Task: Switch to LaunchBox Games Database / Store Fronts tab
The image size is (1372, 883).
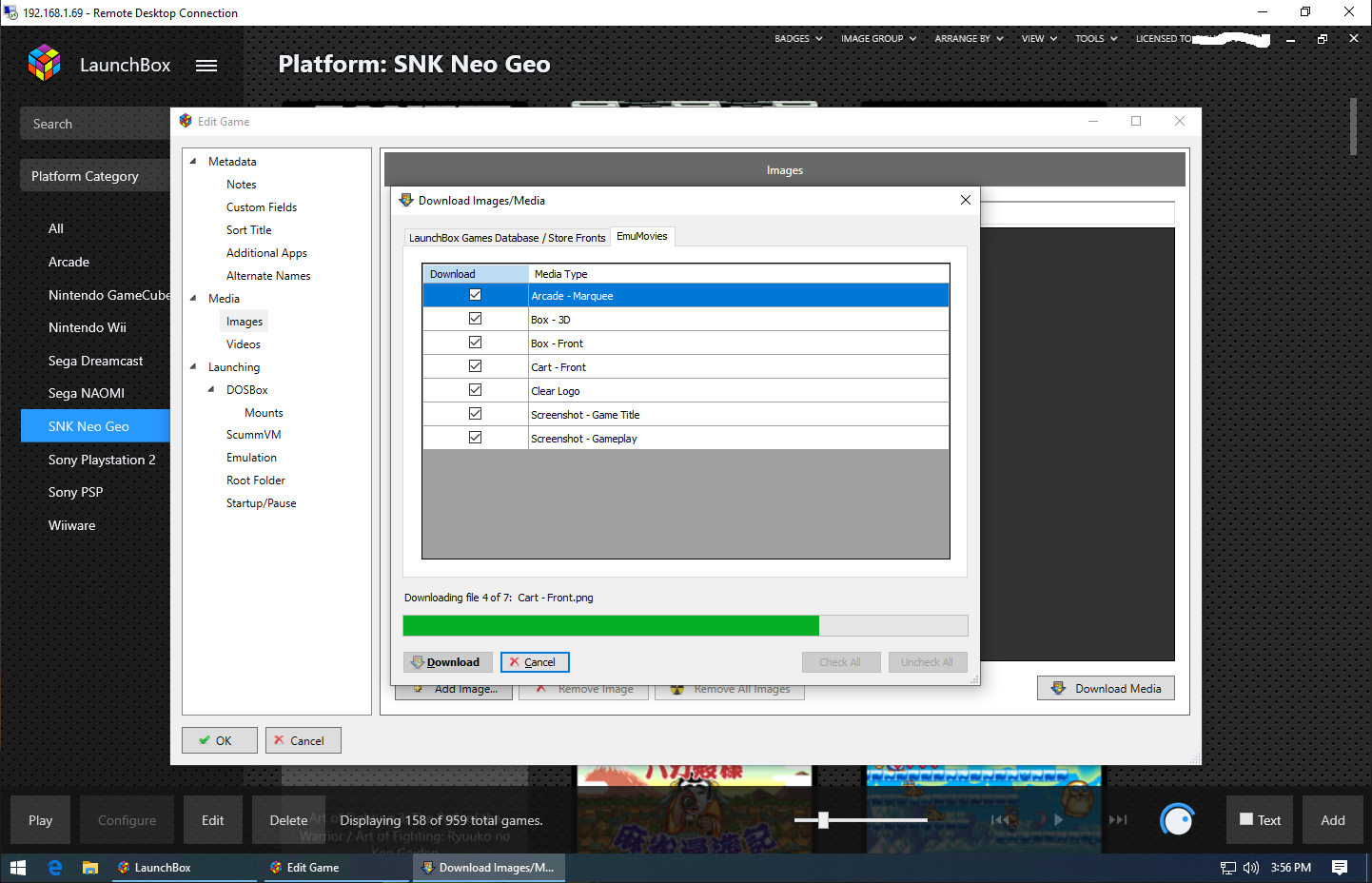Action: click(x=507, y=238)
